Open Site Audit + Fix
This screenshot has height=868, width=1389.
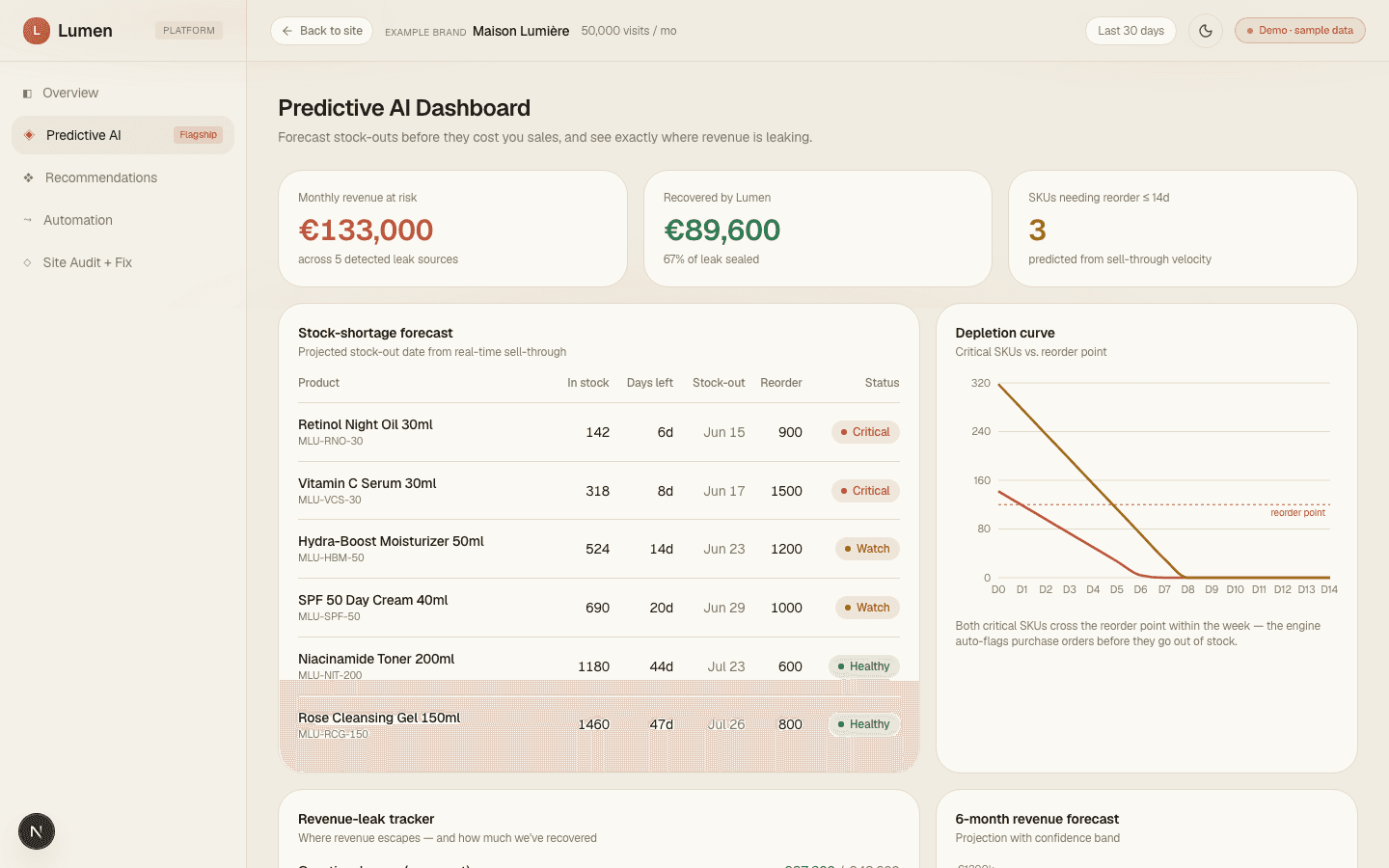[123, 262]
